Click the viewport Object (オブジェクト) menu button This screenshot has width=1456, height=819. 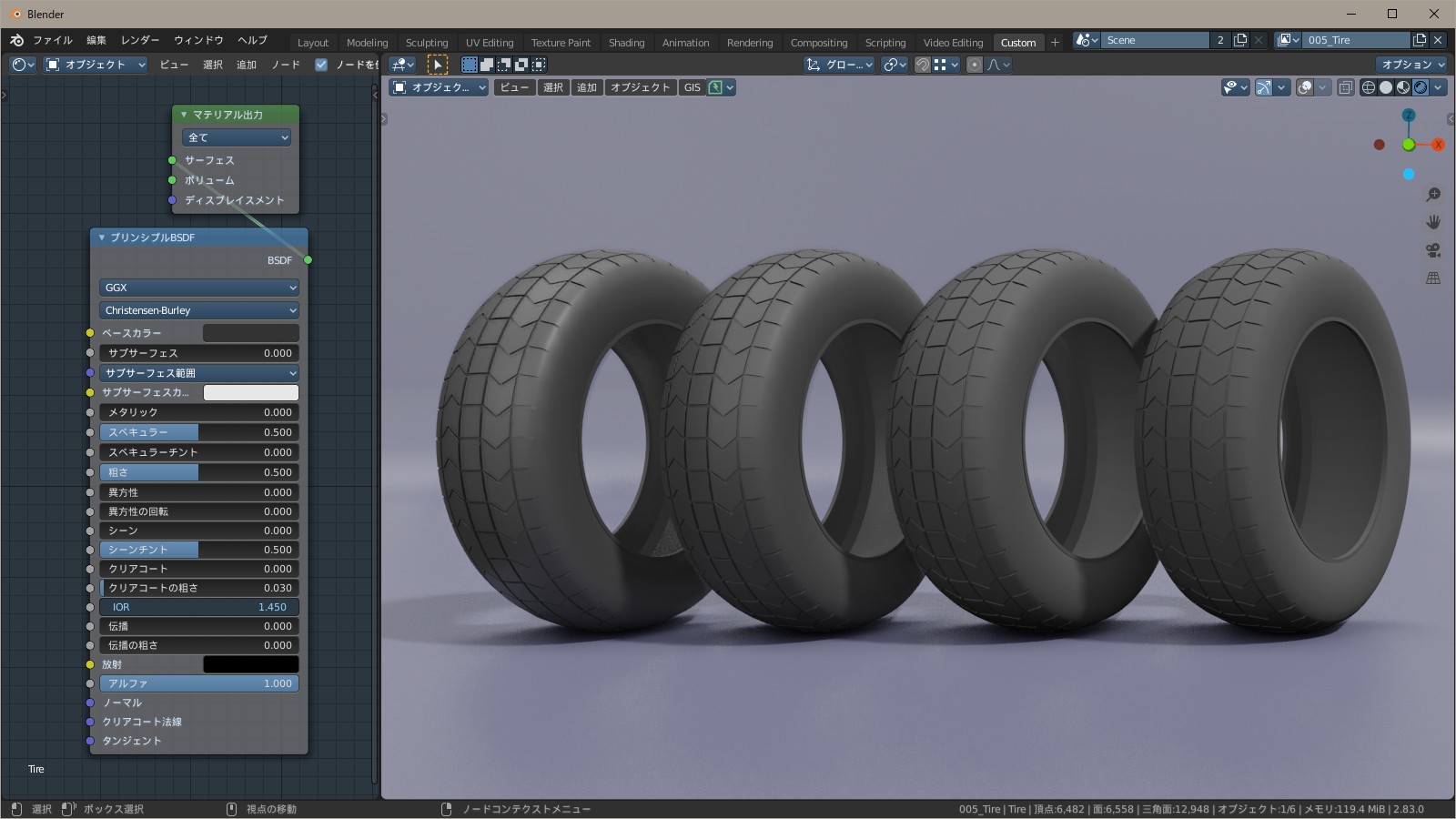(x=641, y=87)
